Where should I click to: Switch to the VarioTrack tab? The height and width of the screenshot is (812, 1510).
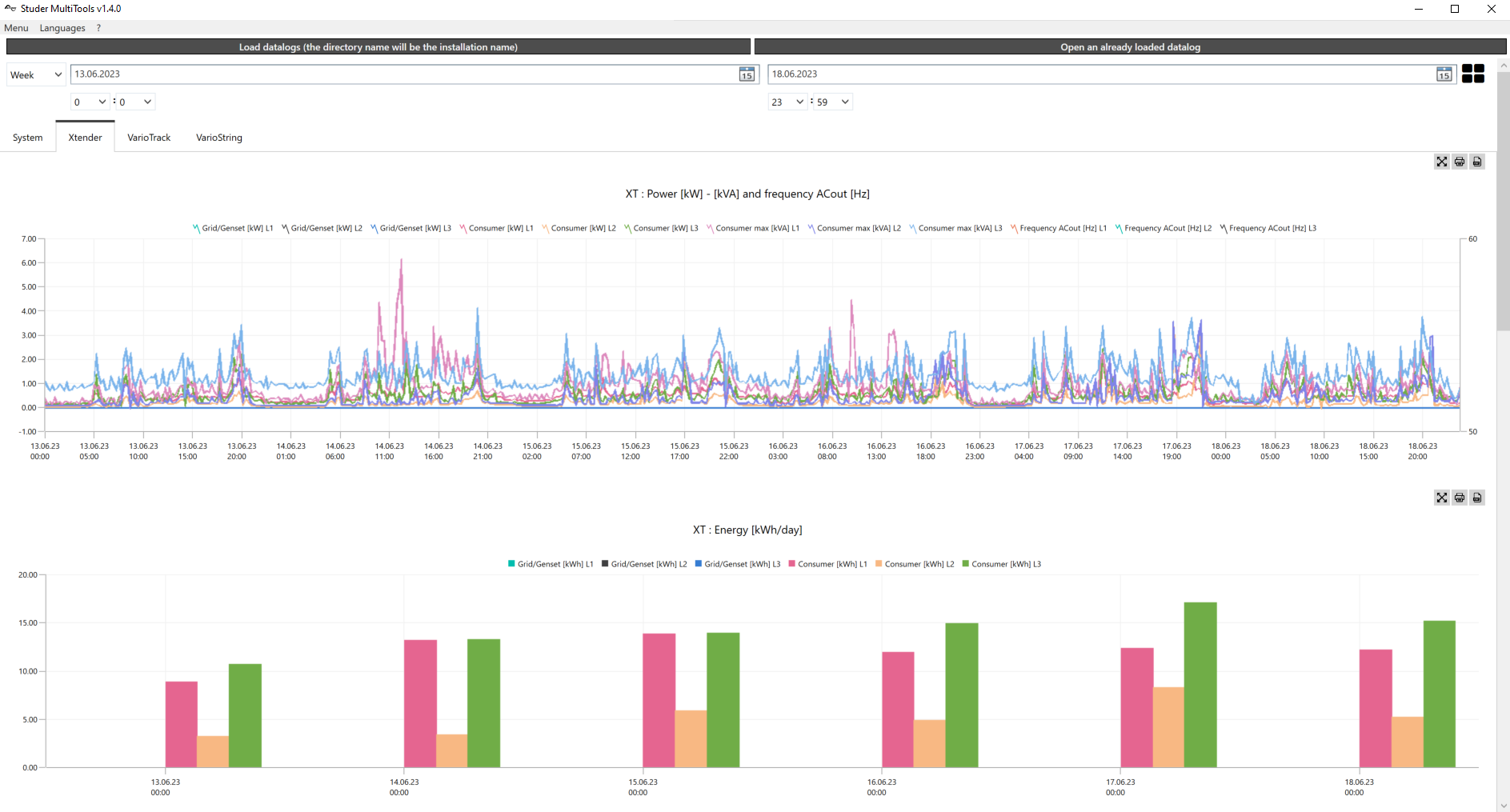149,138
